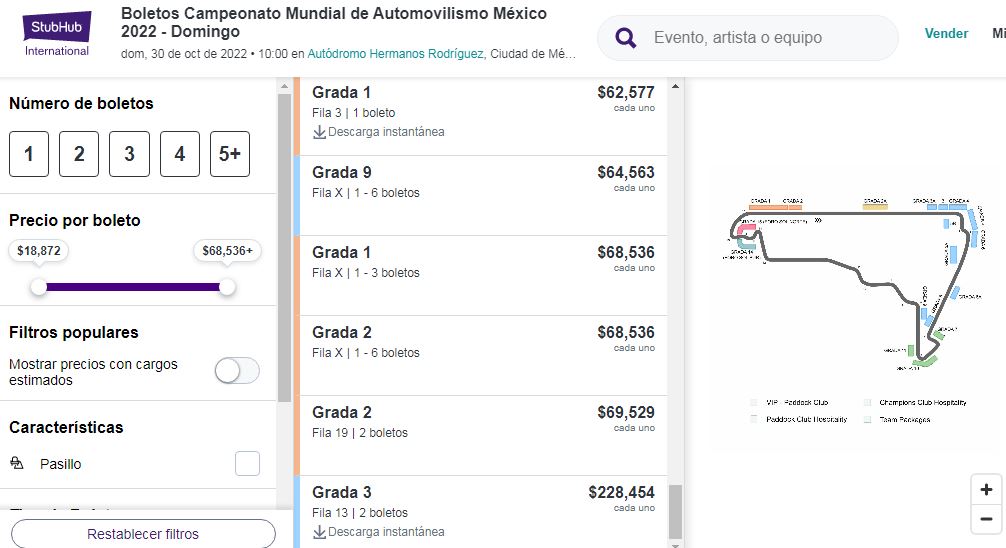Zoom out on the circuit map
The width and height of the screenshot is (1006, 548).
click(x=986, y=518)
